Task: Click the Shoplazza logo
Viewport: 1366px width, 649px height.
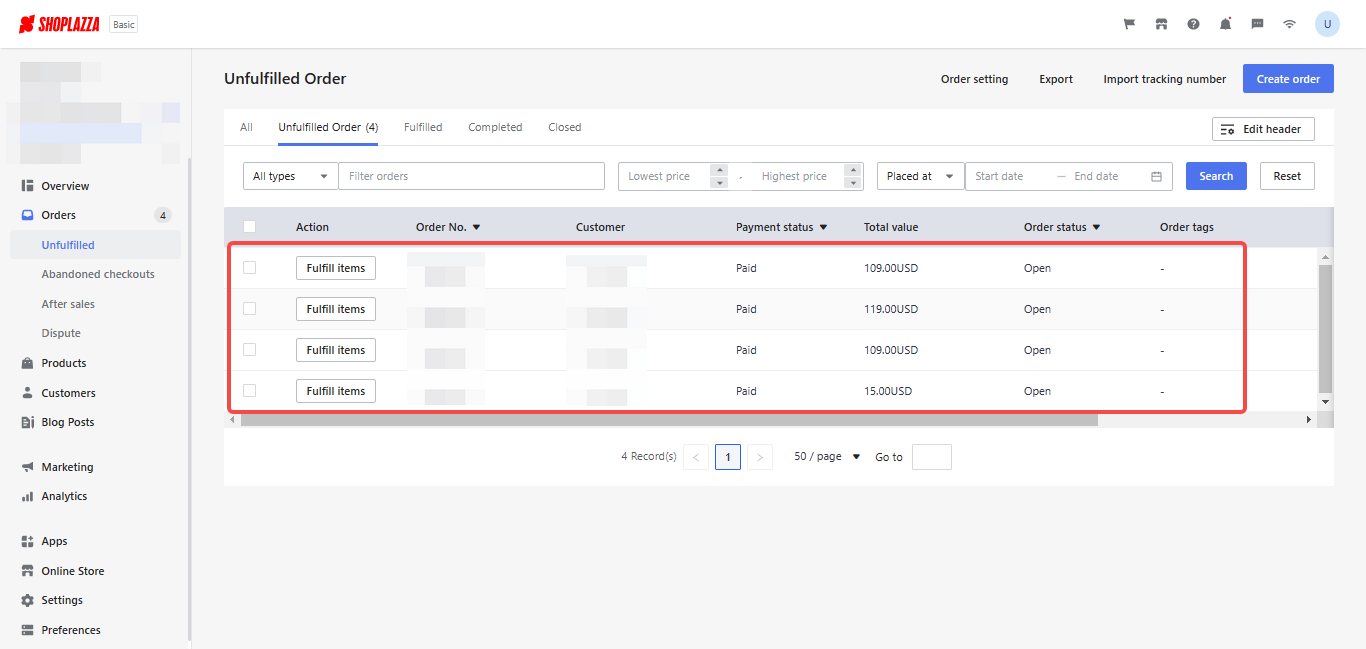Action: pos(59,24)
